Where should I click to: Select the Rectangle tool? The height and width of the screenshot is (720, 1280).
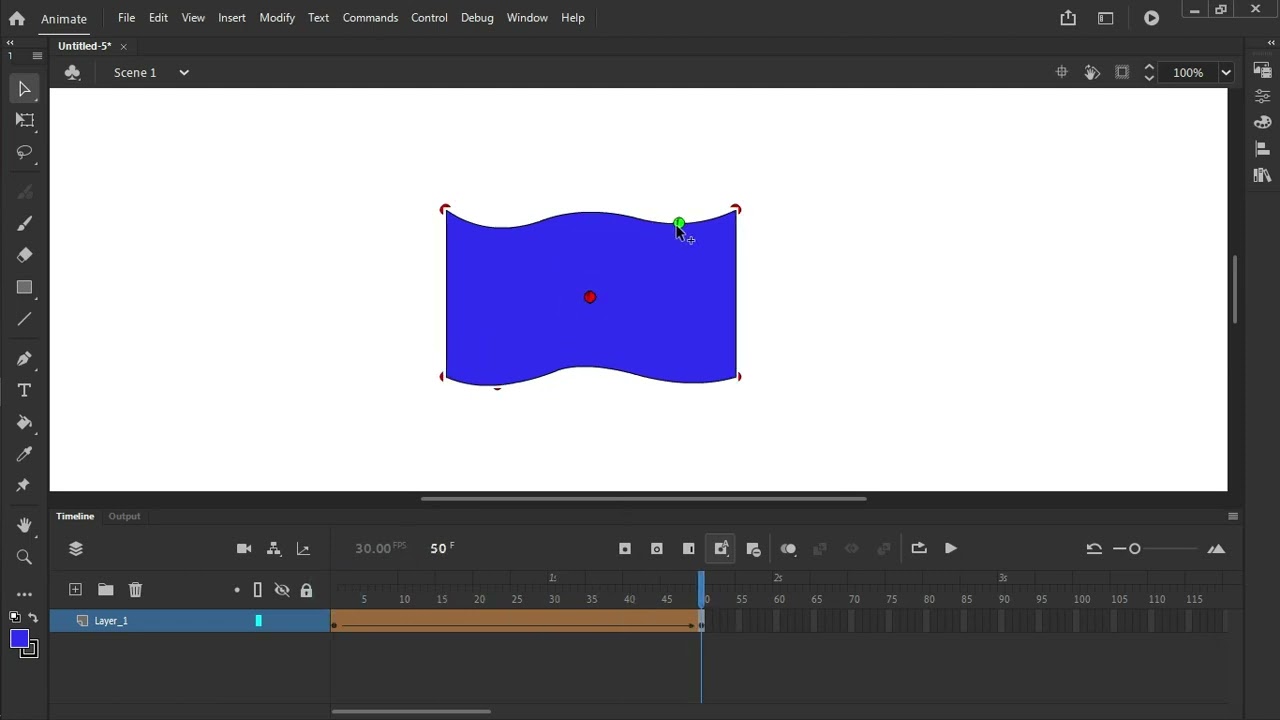click(24, 288)
